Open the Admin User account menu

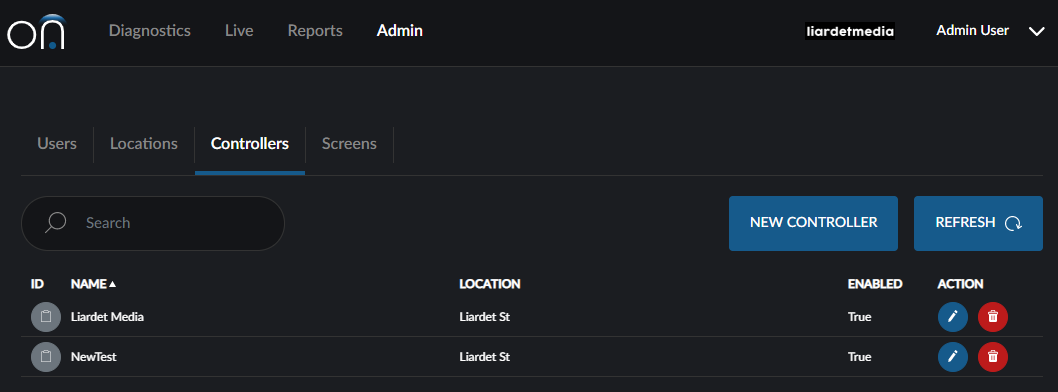pos(972,30)
